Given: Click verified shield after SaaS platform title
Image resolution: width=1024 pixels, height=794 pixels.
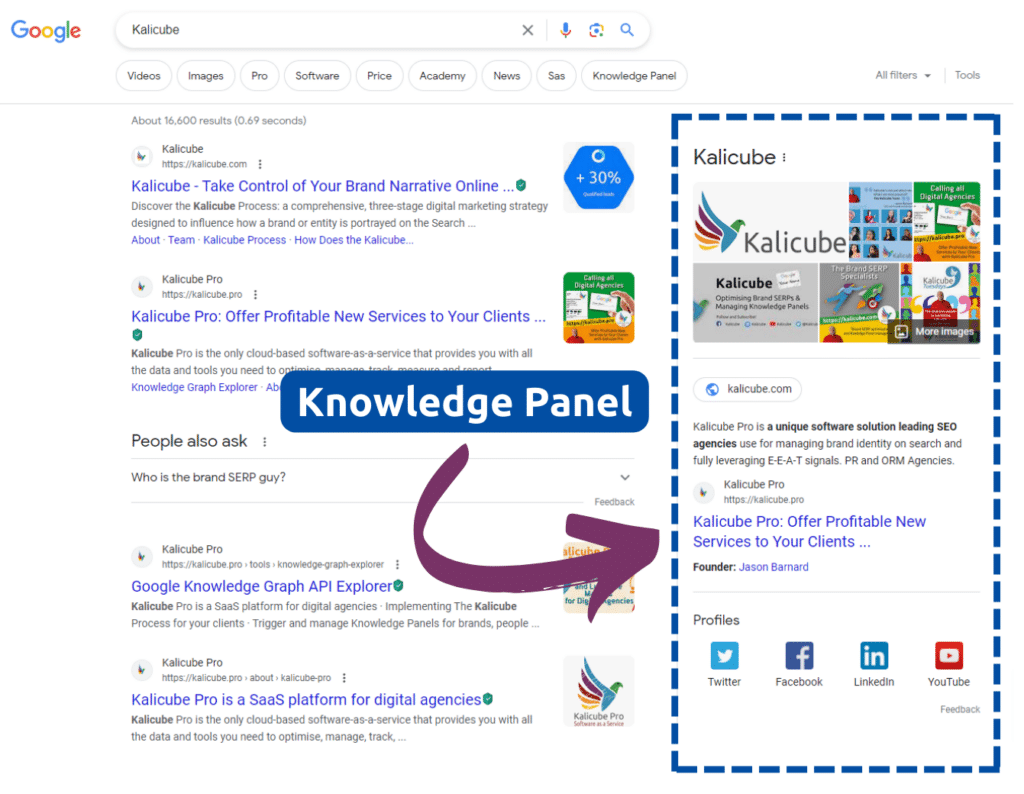Looking at the screenshot, I should 488,699.
